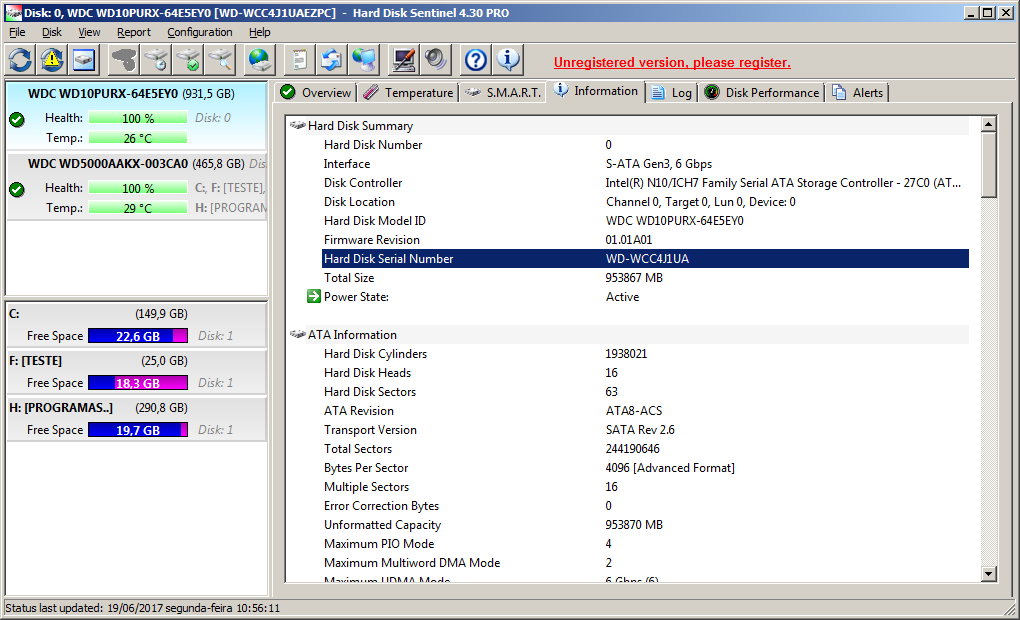1020x620 pixels.
Task: Switch to the S.M.A.R.T. tab
Action: point(503,92)
